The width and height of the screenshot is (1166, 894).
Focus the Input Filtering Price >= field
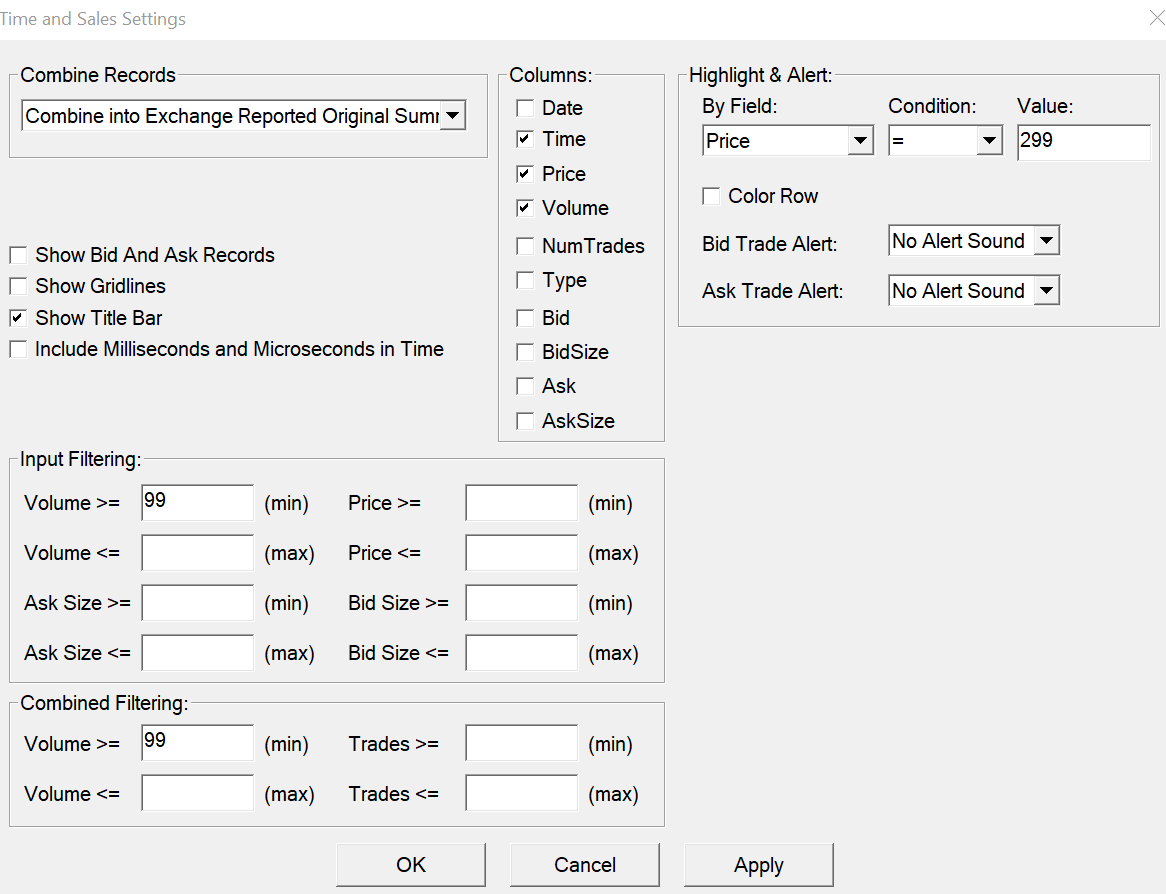click(x=521, y=503)
